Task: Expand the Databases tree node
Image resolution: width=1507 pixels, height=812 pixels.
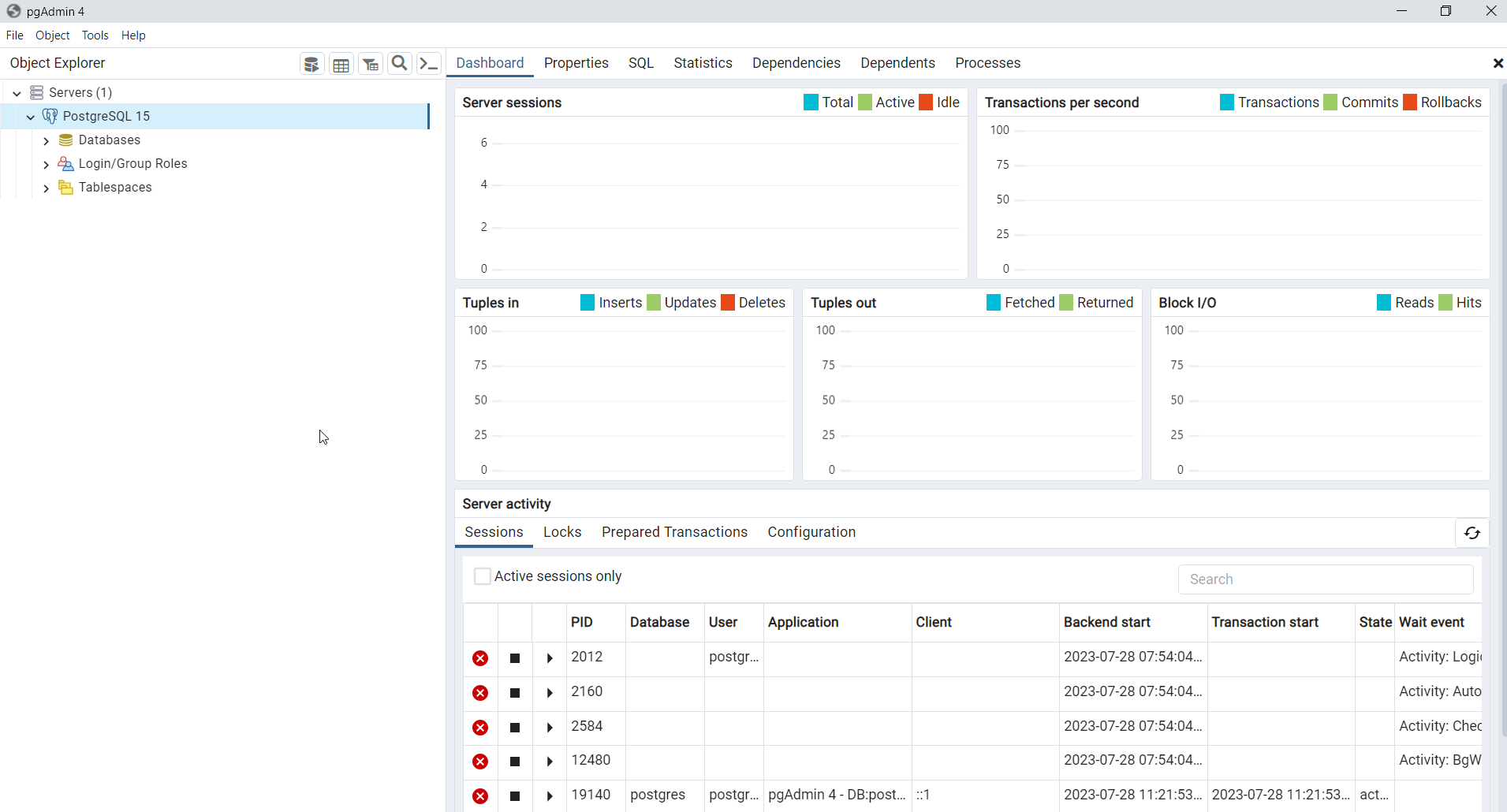Action: point(47,140)
